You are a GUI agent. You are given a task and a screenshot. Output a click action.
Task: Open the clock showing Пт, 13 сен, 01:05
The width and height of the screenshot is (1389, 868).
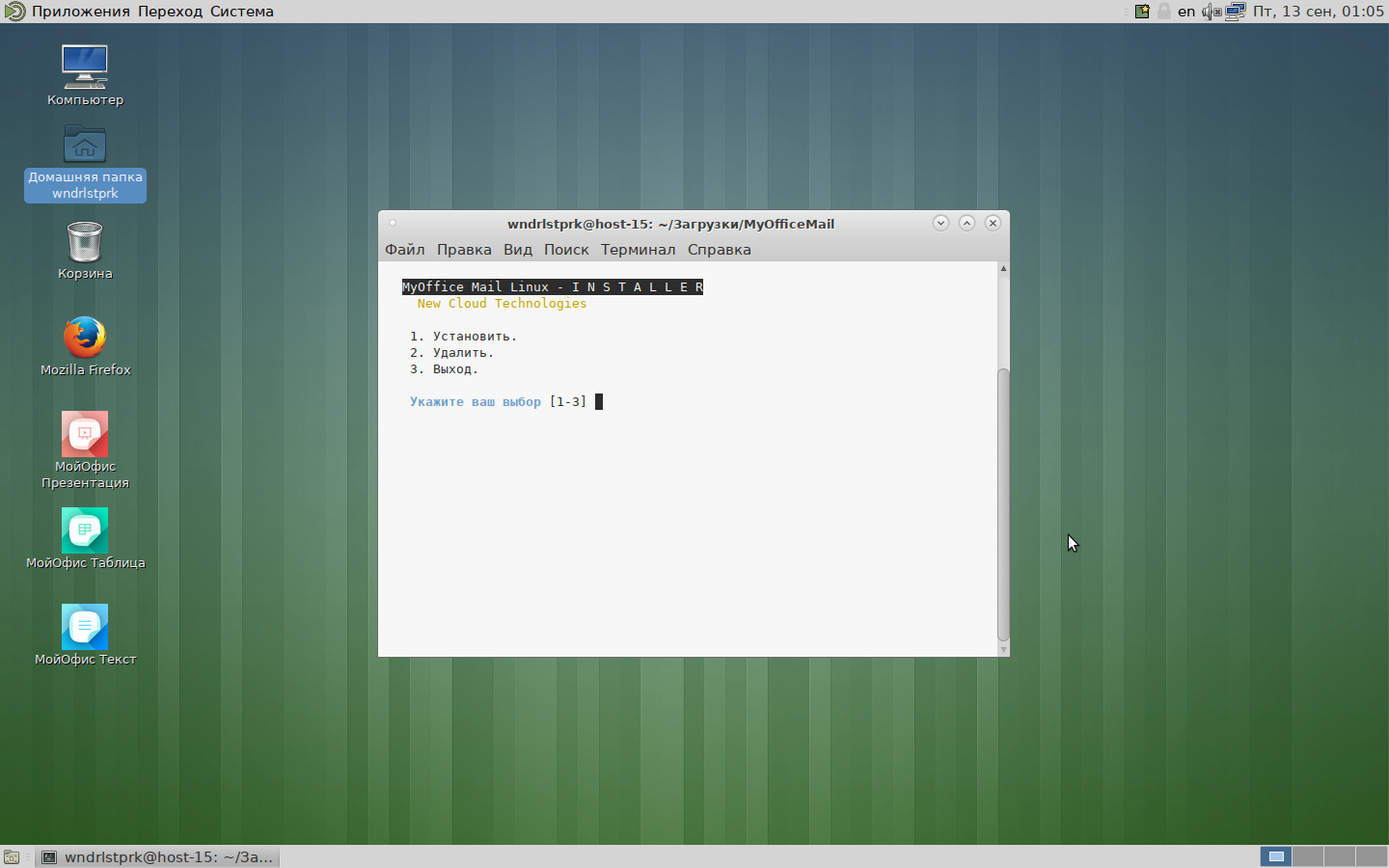[x=1319, y=12]
